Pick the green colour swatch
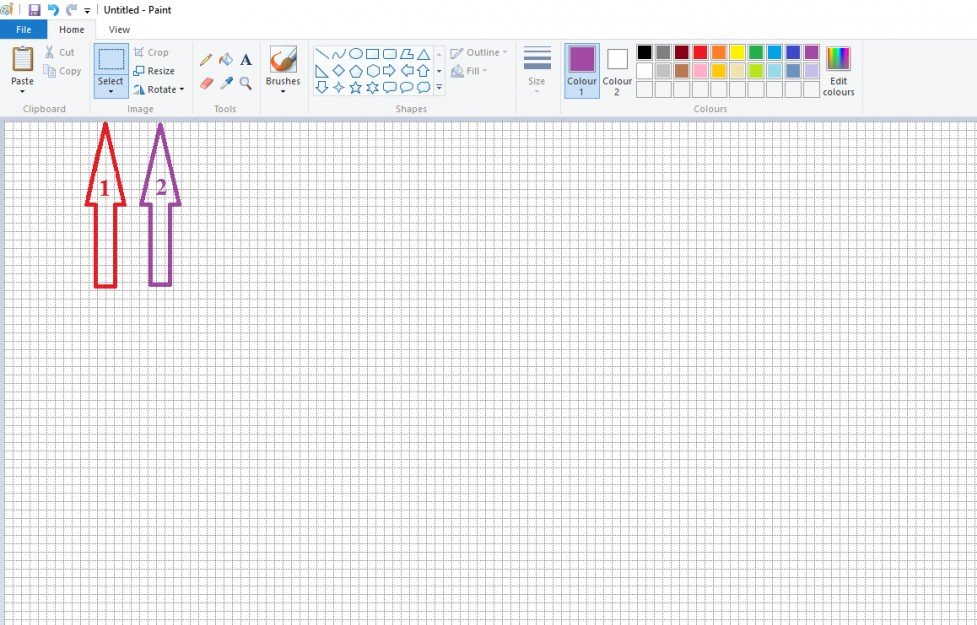977x625 pixels. pyautogui.click(x=756, y=52)
